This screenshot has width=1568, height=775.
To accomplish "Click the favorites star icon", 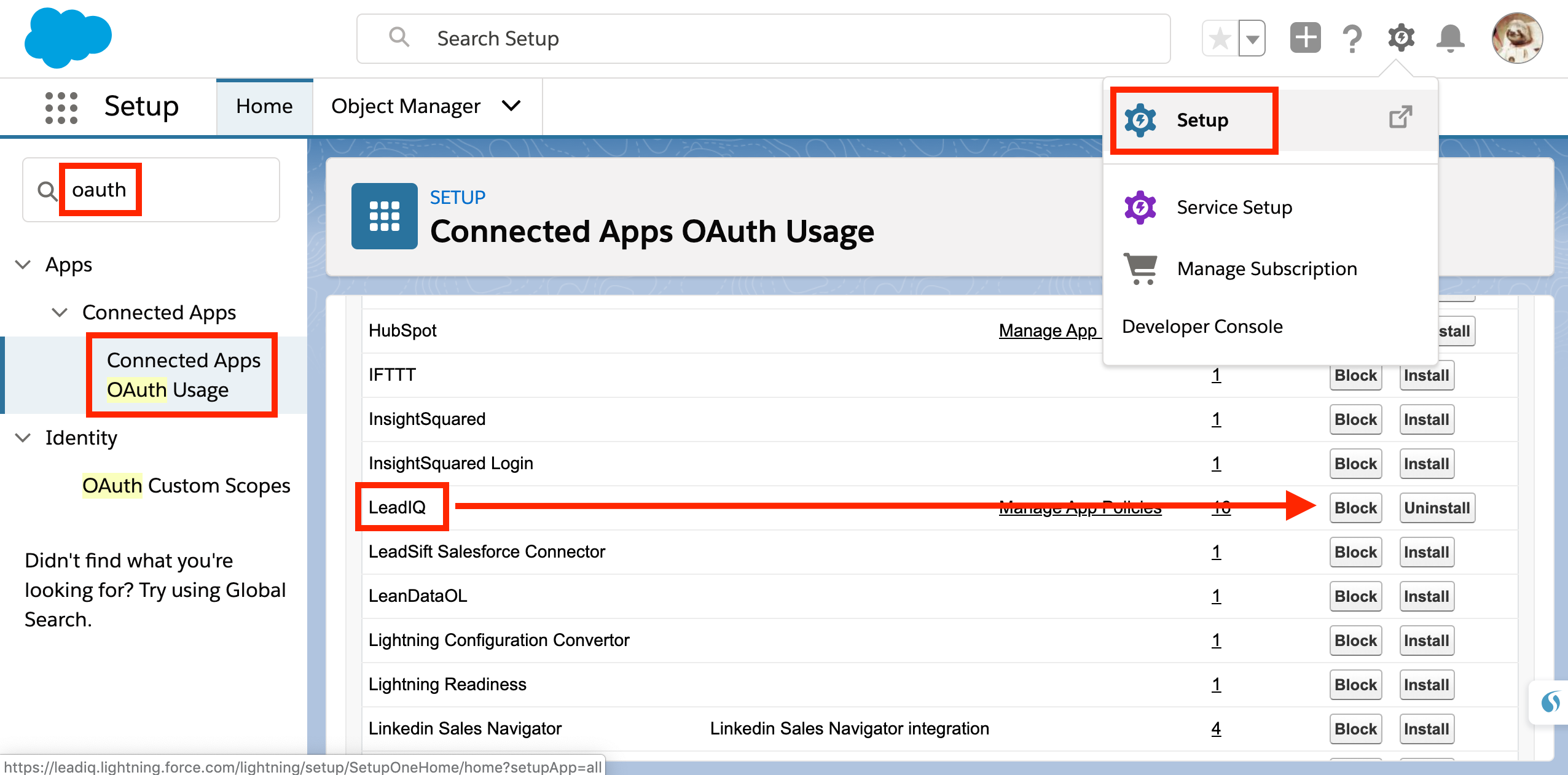I will click(1220, 39).
